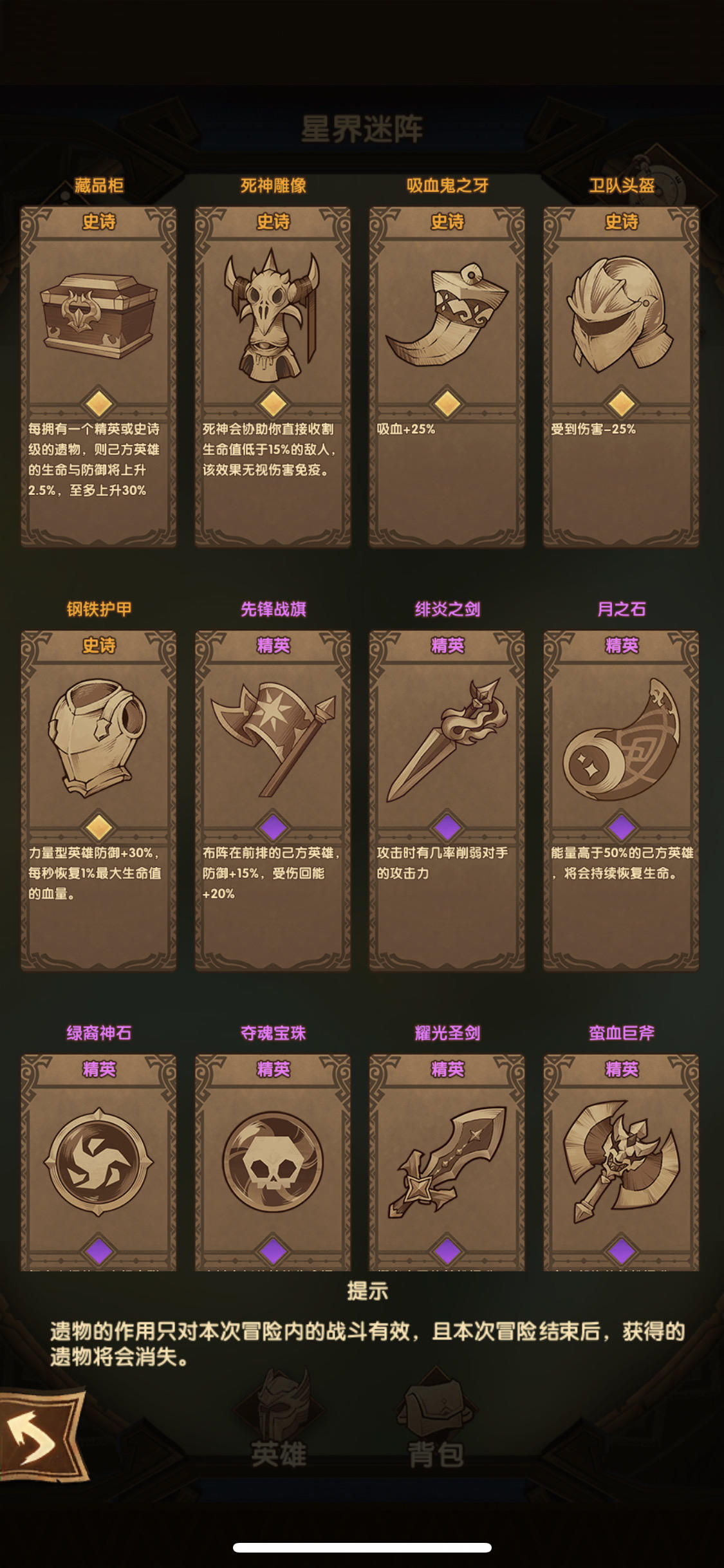Select the 蛮血巨斧 battle axe icon

[620, 1162]
